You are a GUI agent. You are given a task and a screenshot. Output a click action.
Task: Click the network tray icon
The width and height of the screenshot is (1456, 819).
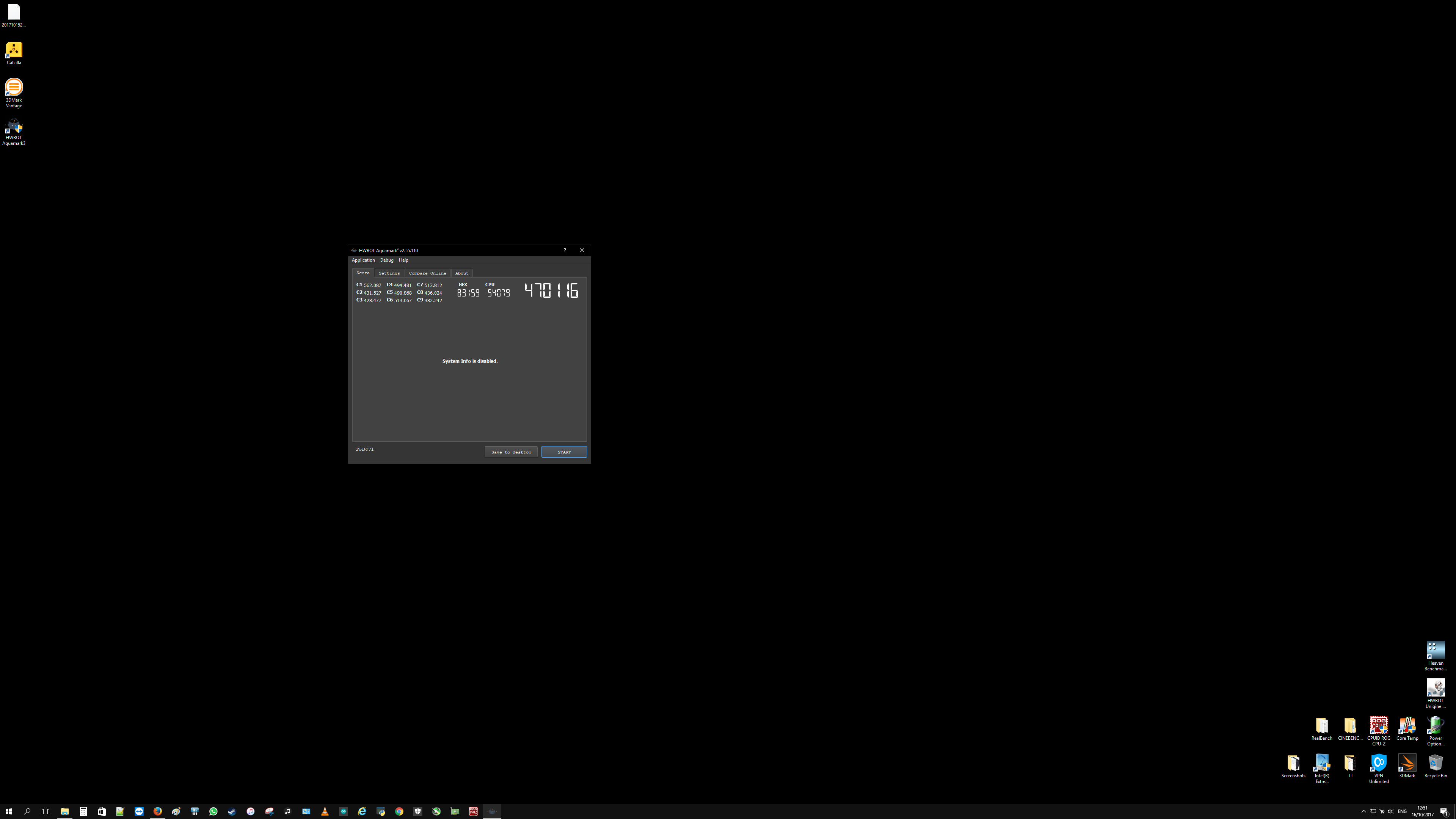point(1372,811)
